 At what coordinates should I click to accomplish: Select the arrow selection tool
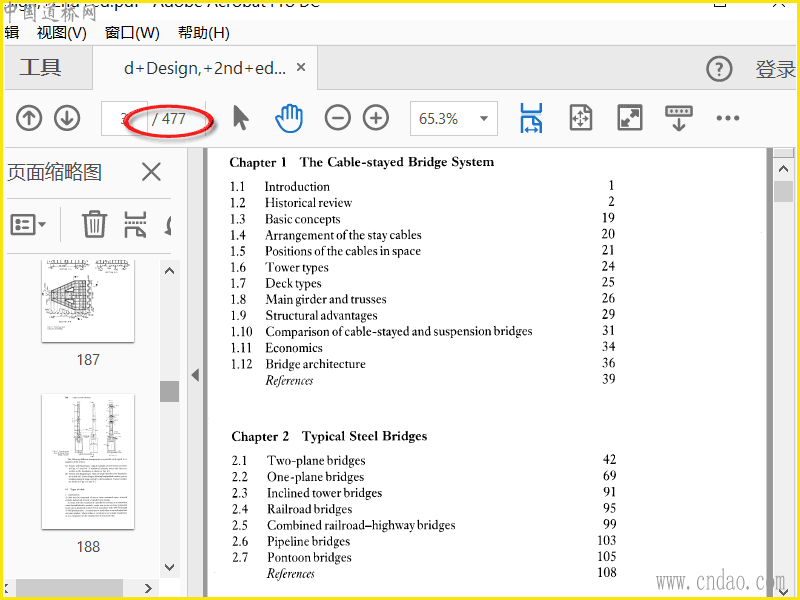pyautogui.click(x=240, y=118)
